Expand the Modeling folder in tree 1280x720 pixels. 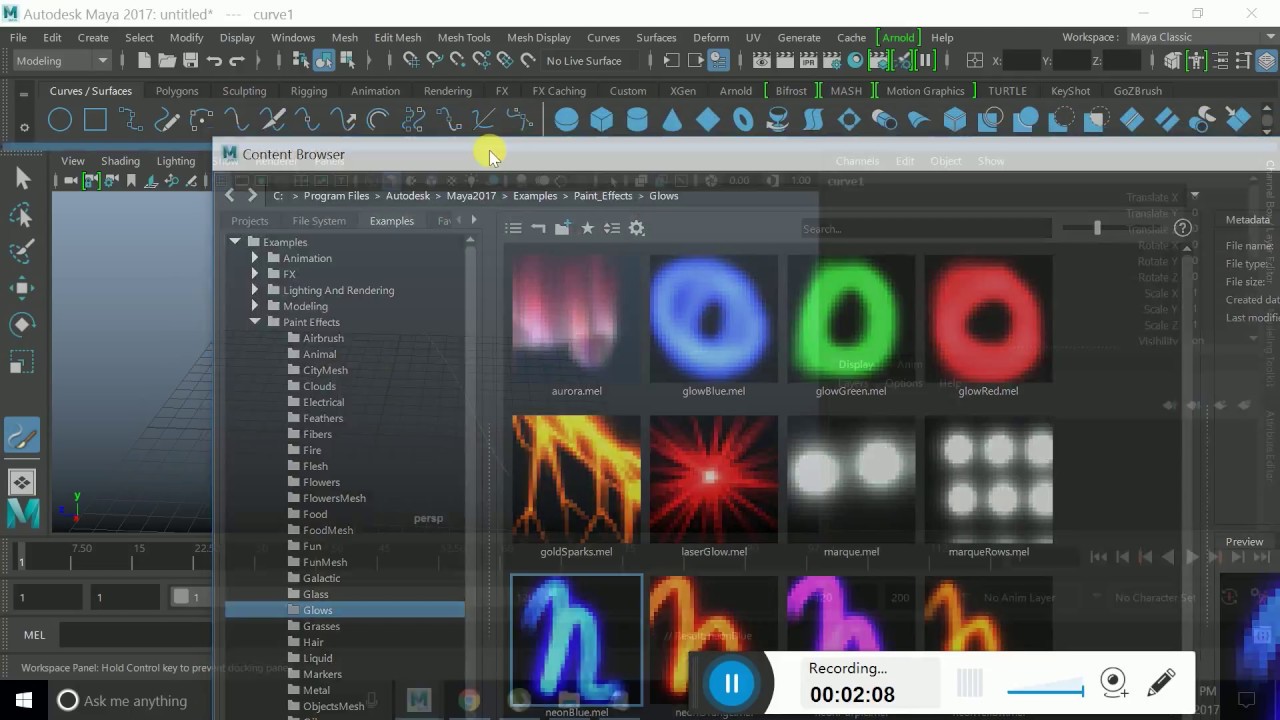coord(254,306)
